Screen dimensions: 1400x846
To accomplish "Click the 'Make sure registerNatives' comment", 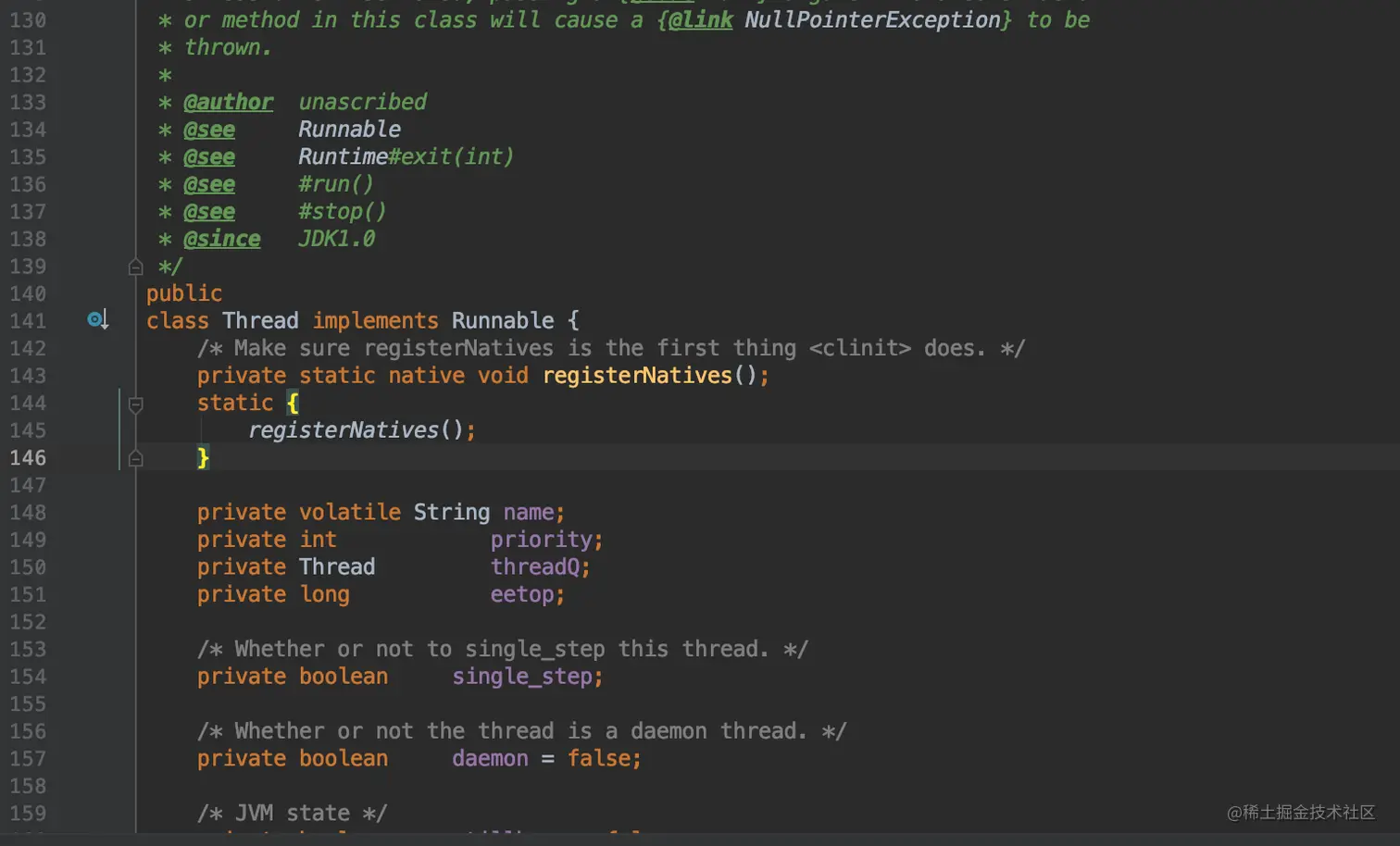I will point(611,348).
